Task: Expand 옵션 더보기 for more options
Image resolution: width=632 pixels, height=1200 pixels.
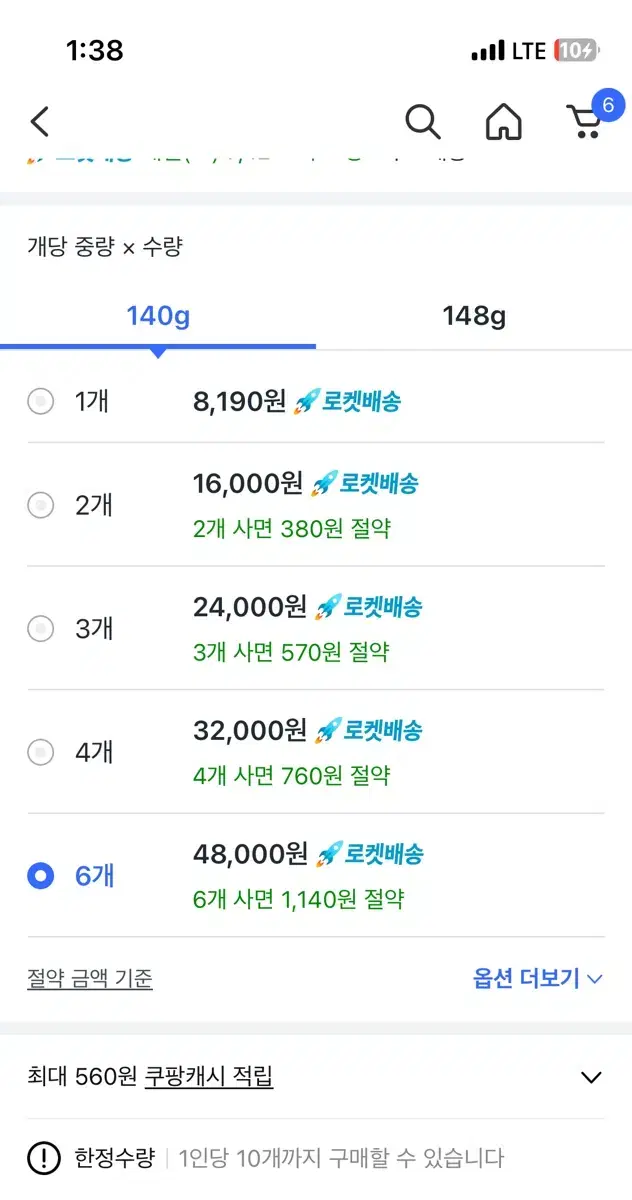Action: [x=537, y=978]
